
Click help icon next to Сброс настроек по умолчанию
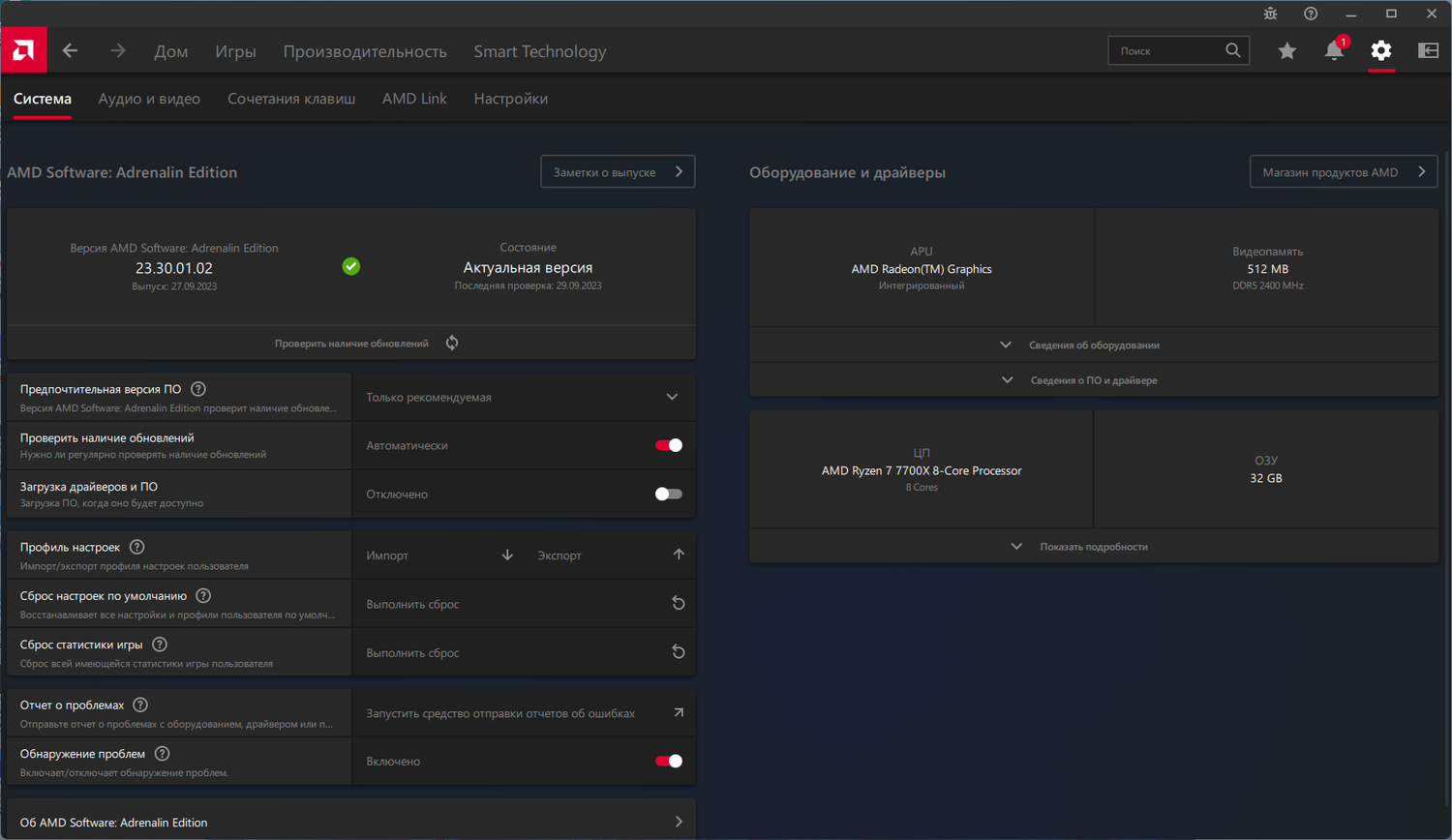point(203,595)
